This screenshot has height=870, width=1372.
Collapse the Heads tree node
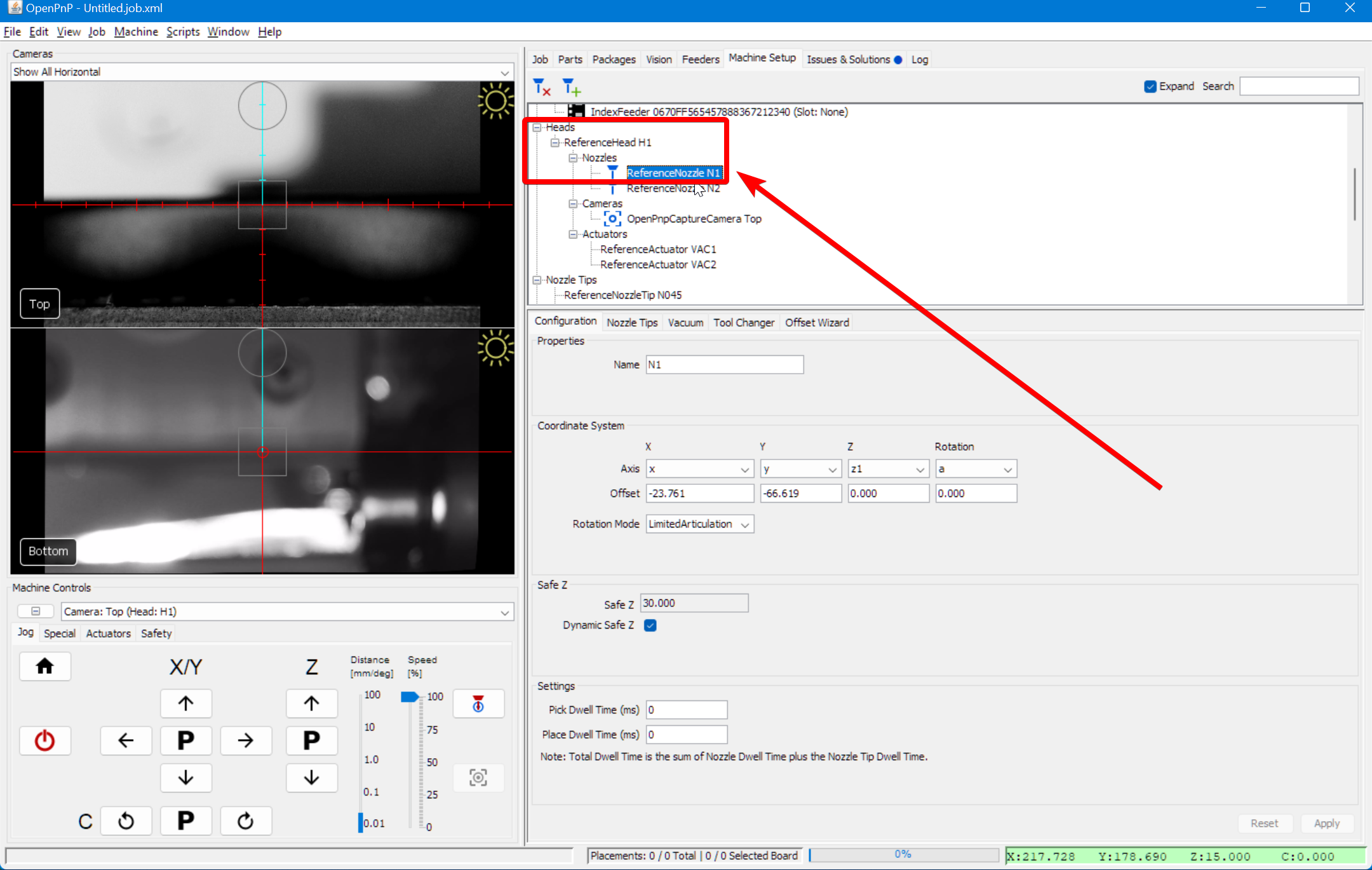(537, 127)
